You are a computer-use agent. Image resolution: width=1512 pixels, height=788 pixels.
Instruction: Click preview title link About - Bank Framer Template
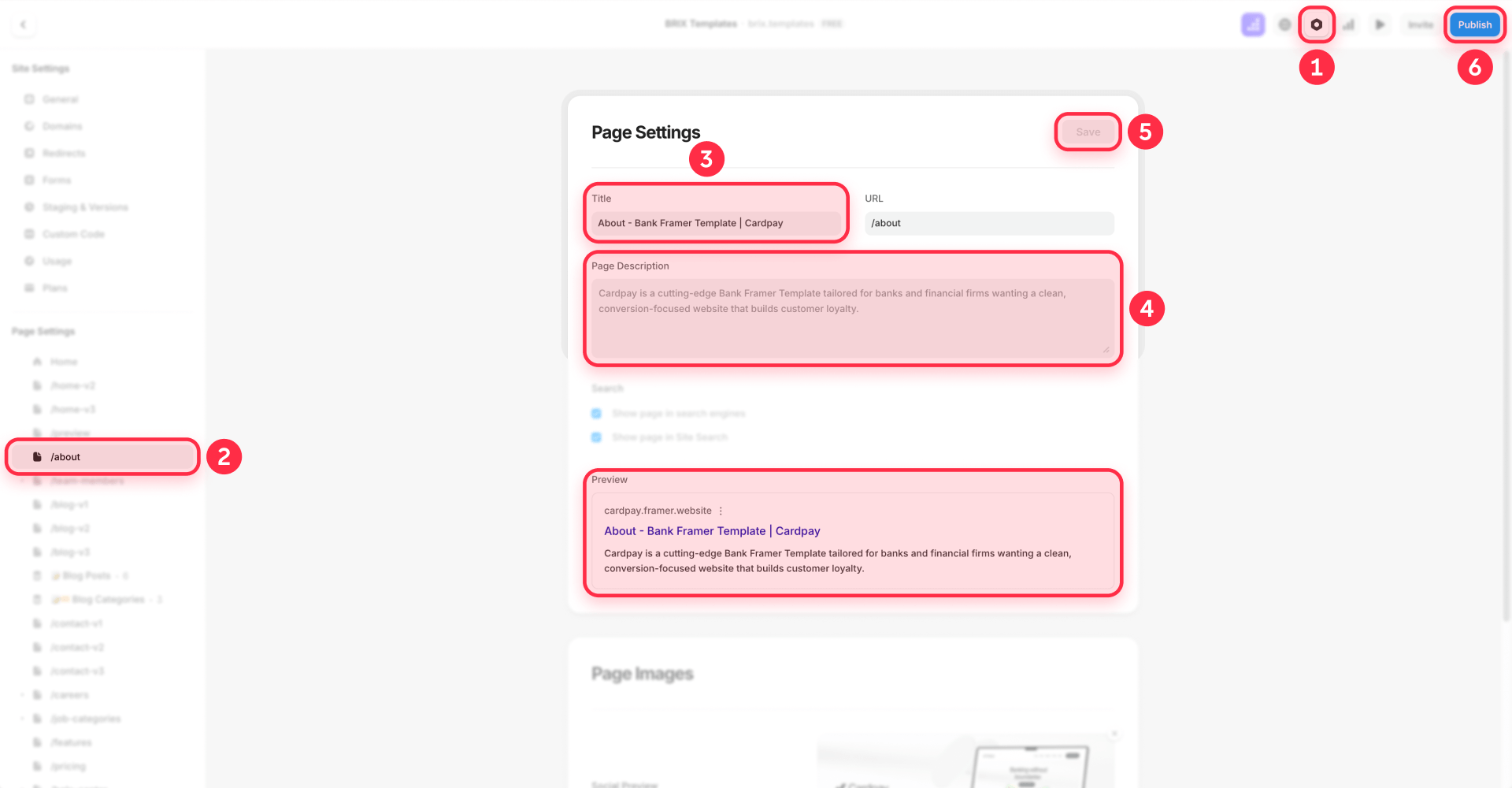712,531
